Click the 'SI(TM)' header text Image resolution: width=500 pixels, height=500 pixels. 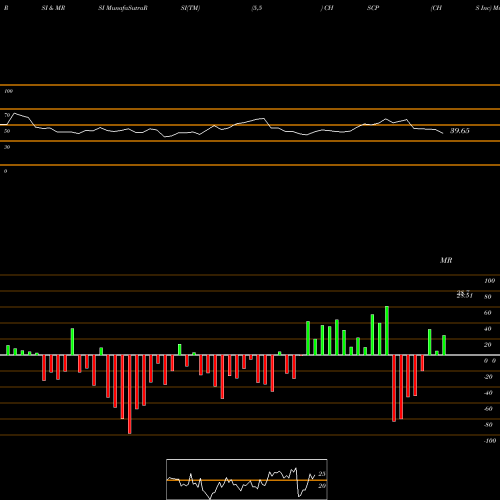pyautogui.click(x=190, y=8)
